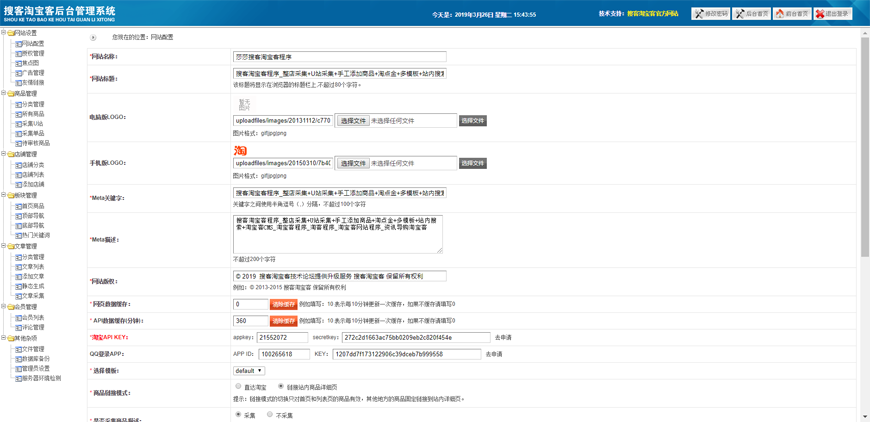Select 直达淘宝 link mode radio
This screenshot has height=422, width=870.
coord(238,386)
